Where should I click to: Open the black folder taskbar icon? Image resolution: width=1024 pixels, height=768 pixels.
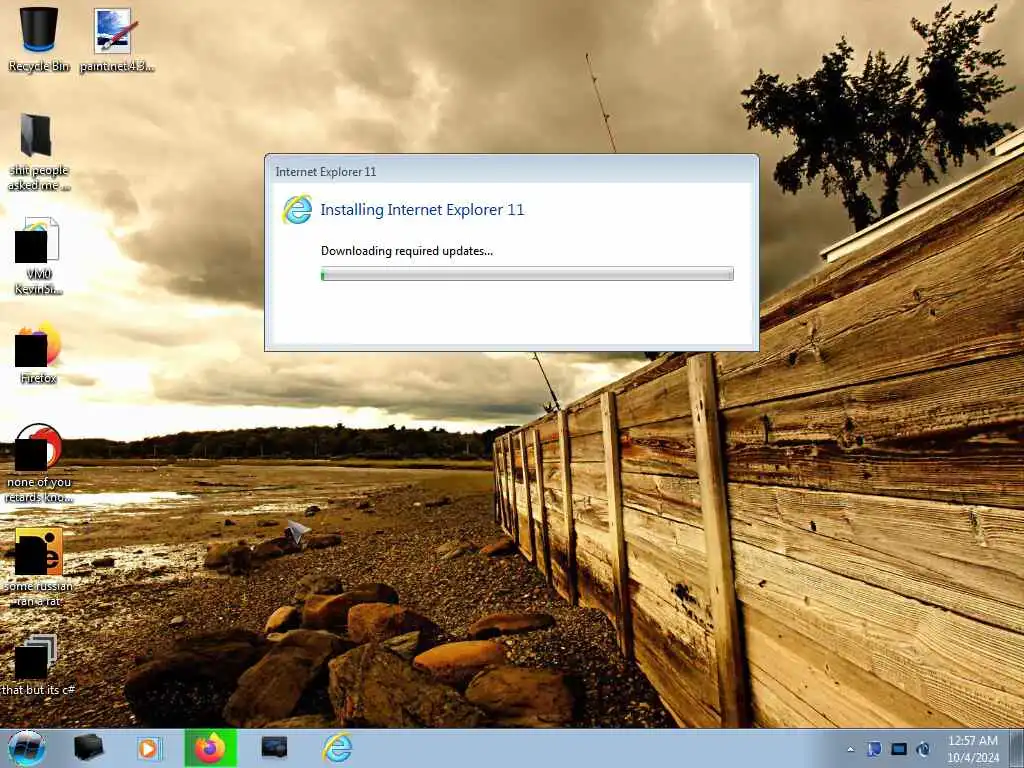click(x=88, y=748)
